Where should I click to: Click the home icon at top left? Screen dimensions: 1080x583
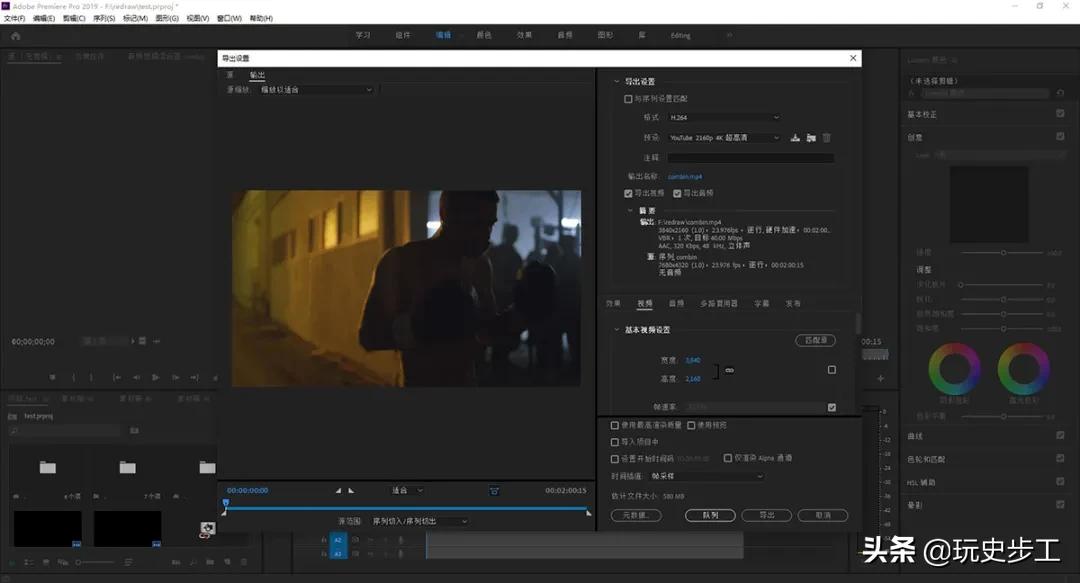pos(15,35)
